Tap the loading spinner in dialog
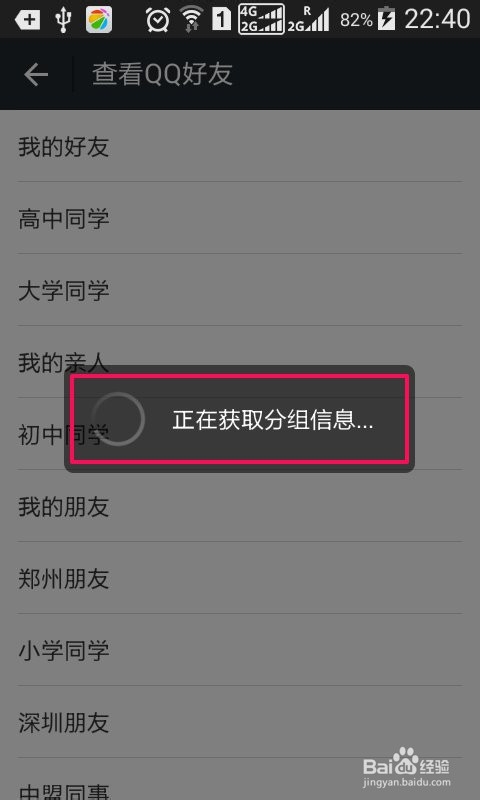The height and width of the screenshot is (800, 480). pyautogui.click(x=118, y=419)
